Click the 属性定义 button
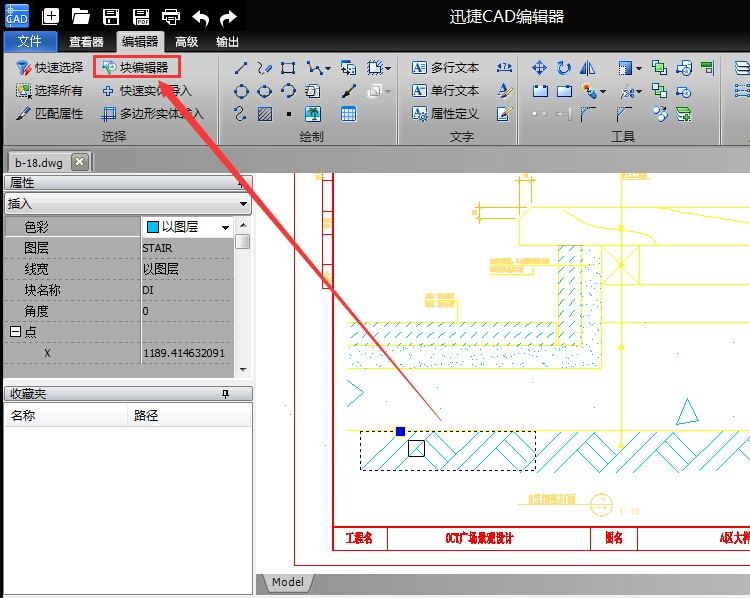 coord(445,113)
